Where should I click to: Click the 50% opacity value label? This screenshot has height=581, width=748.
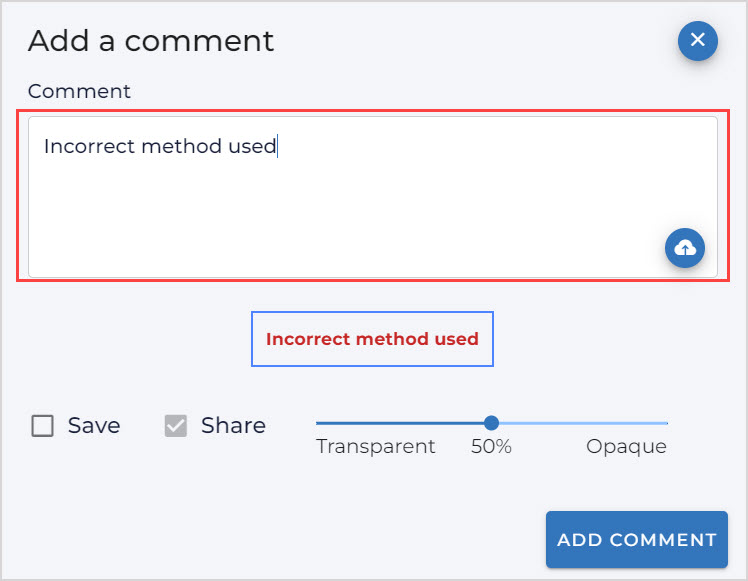(491, 447)
